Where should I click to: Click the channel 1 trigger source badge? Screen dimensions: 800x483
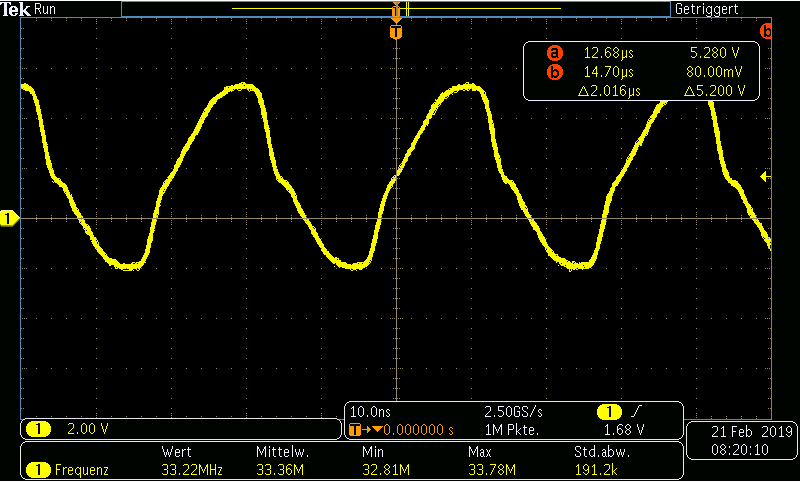pos(609,411)
